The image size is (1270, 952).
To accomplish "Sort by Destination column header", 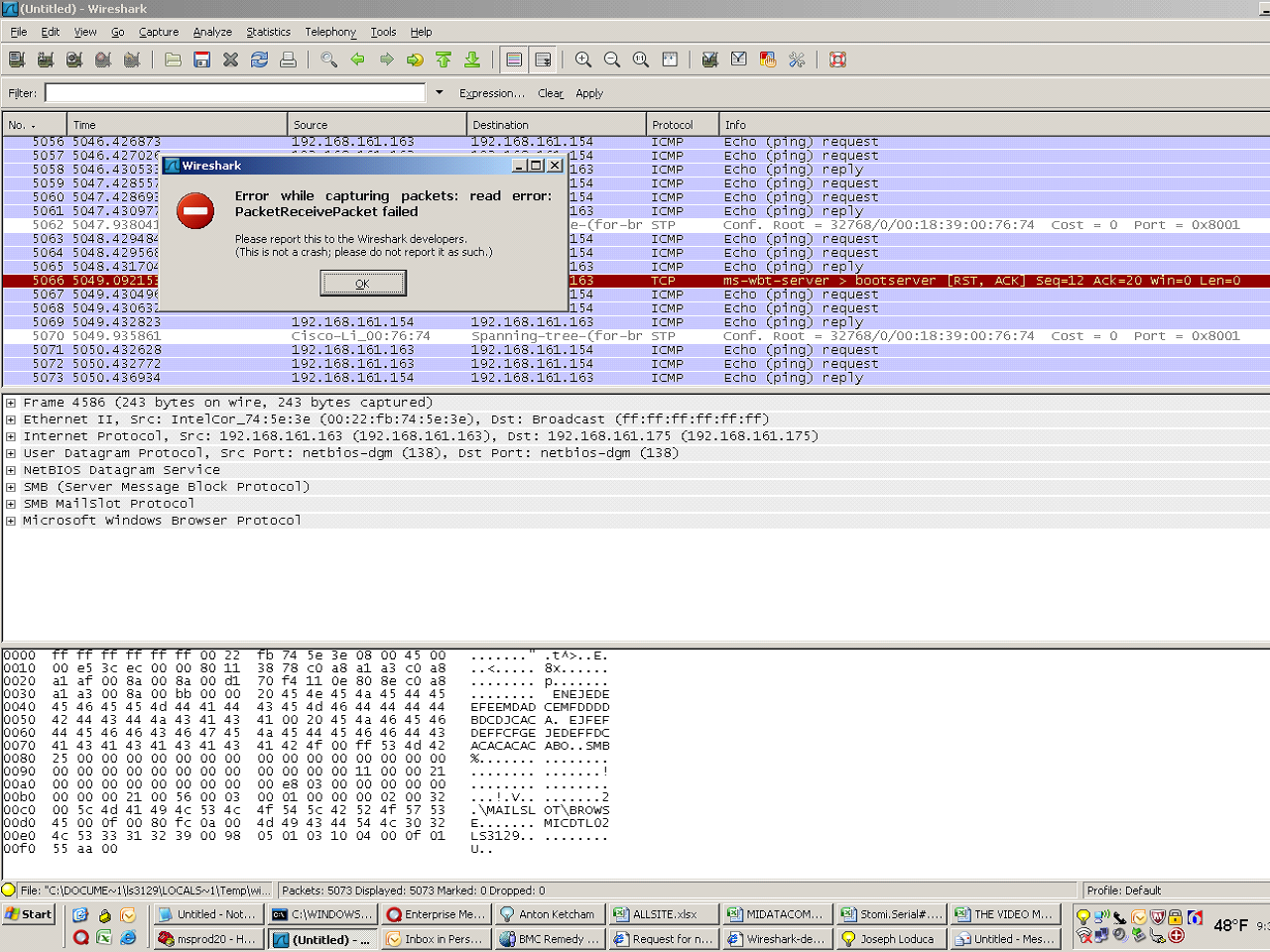I will (557, 124).
